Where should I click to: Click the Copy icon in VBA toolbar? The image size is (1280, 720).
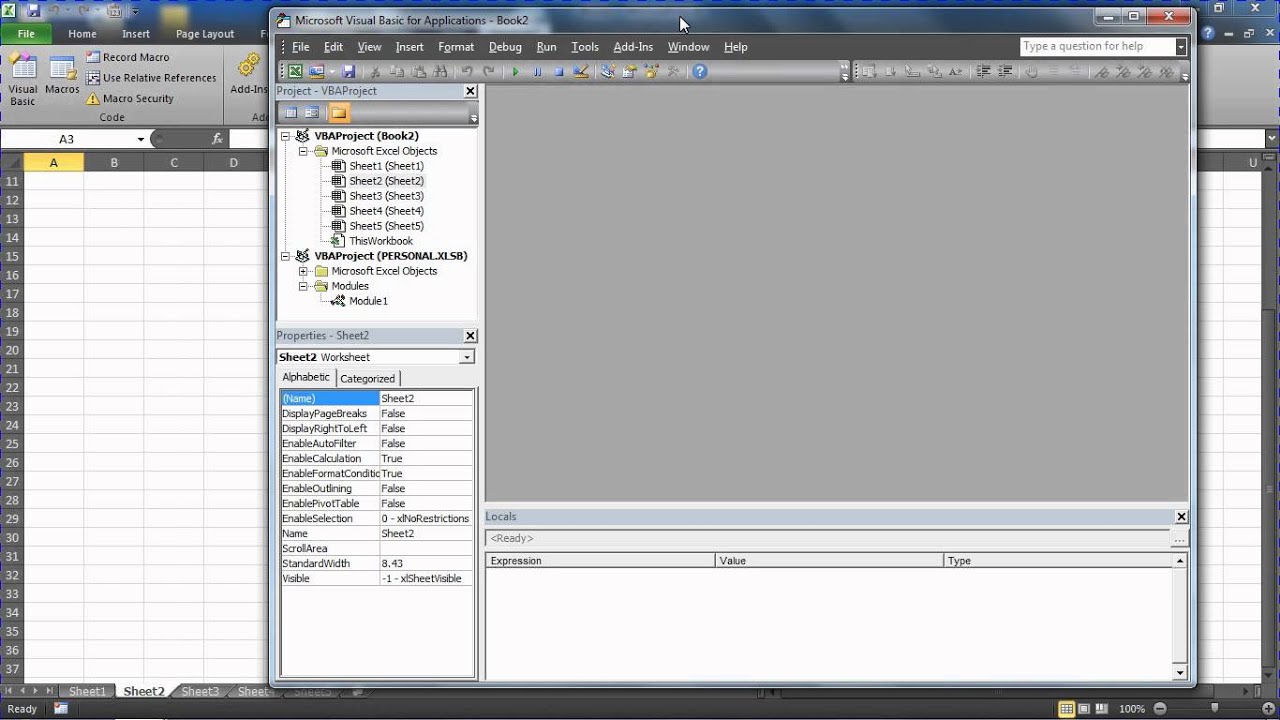397,72
